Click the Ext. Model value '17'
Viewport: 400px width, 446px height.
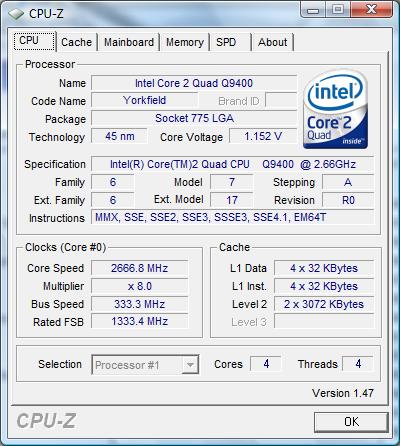232,200
